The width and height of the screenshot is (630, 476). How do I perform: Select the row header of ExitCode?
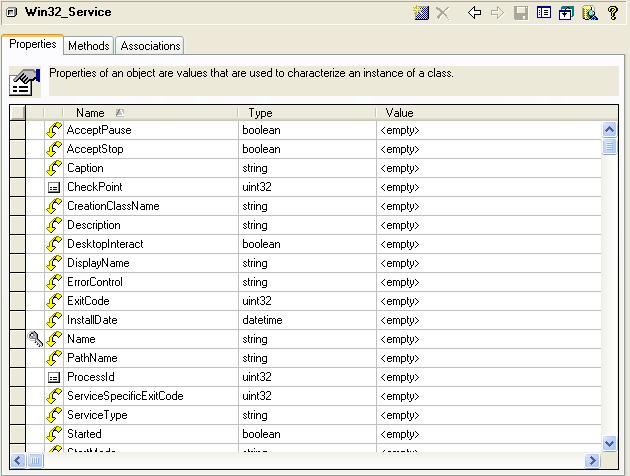(18, 301)
